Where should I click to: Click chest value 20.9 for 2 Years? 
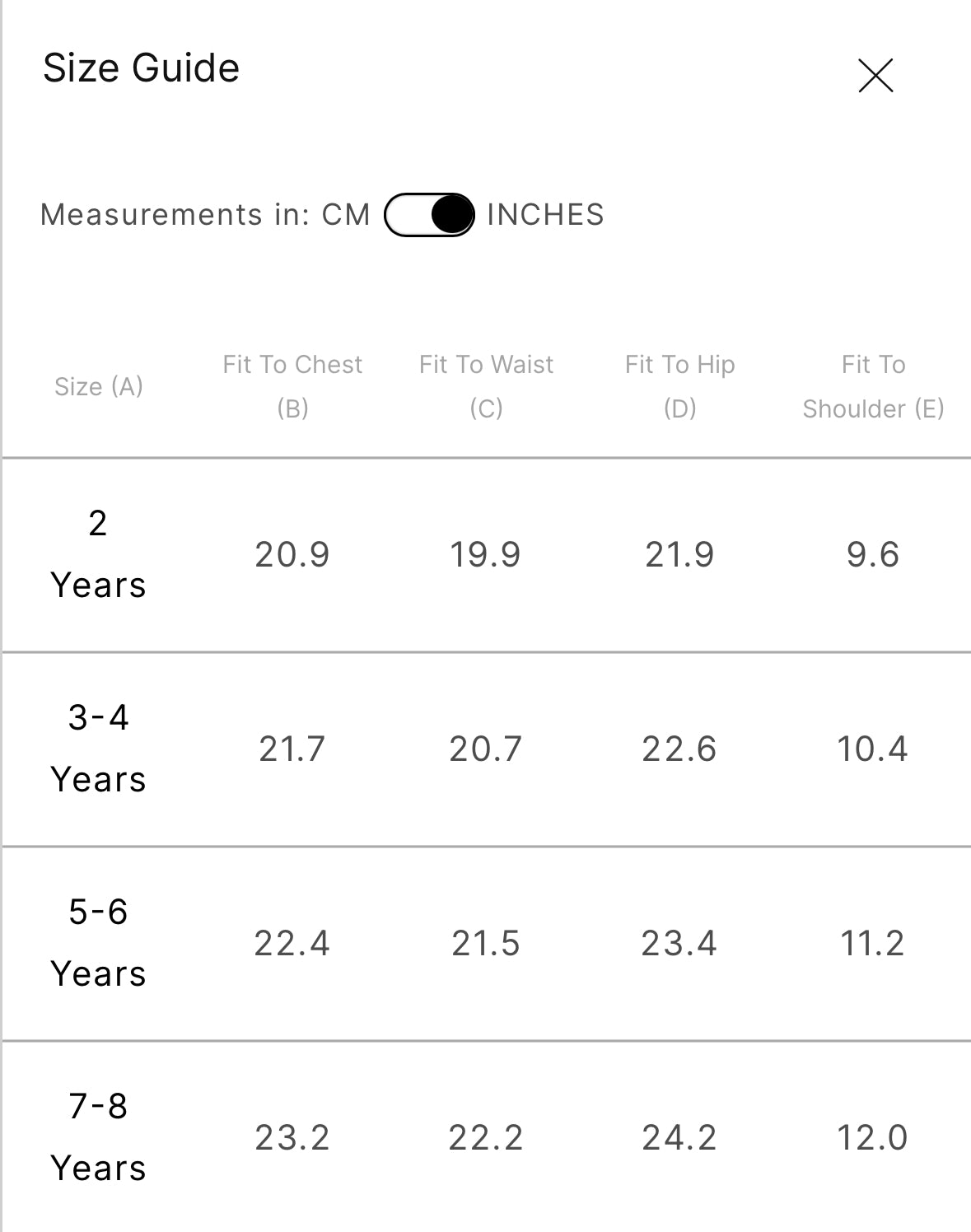pyautogui.click(x=292, y=555)
